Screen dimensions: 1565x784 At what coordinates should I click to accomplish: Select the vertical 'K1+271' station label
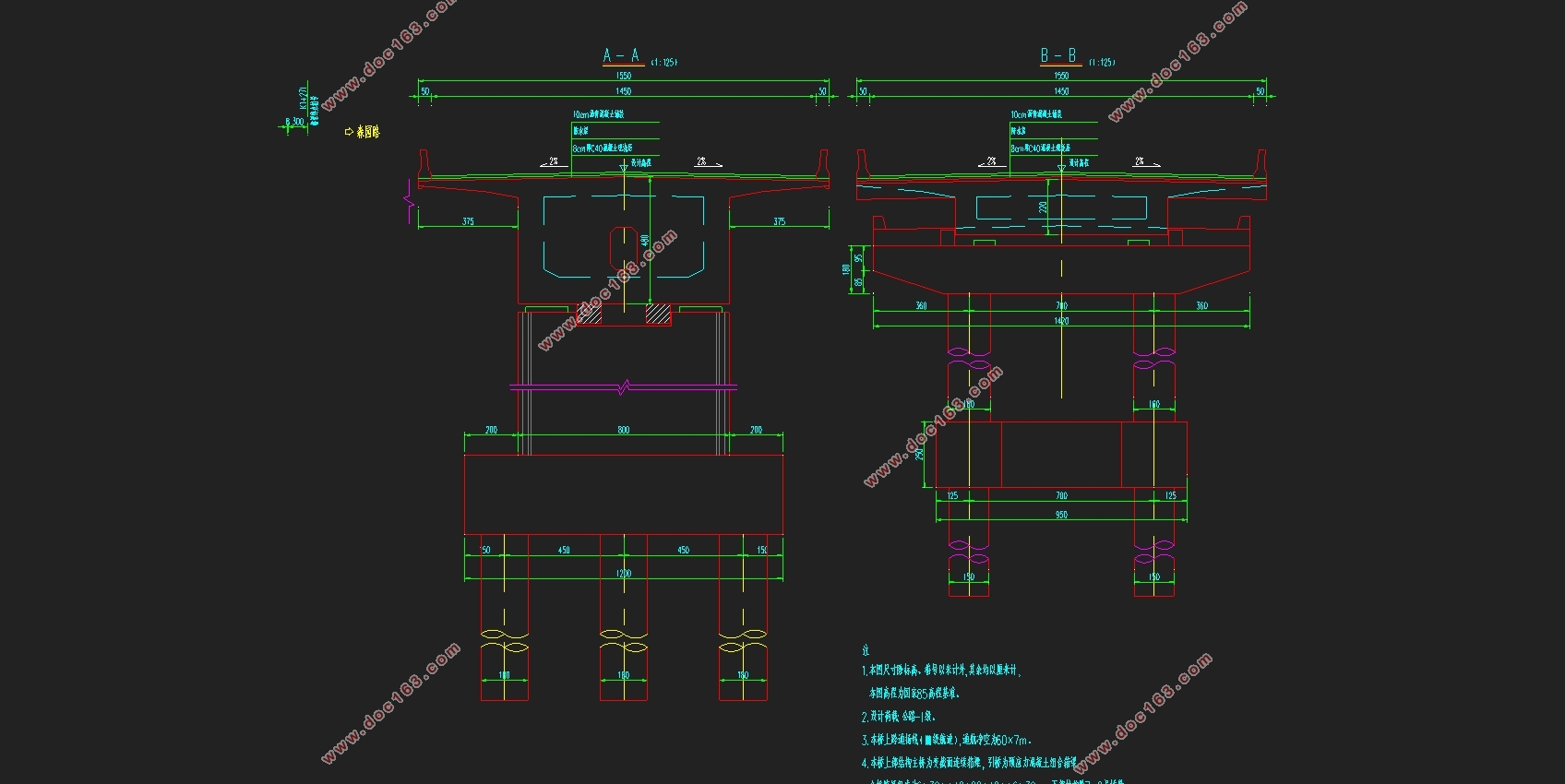pos(303,99)
